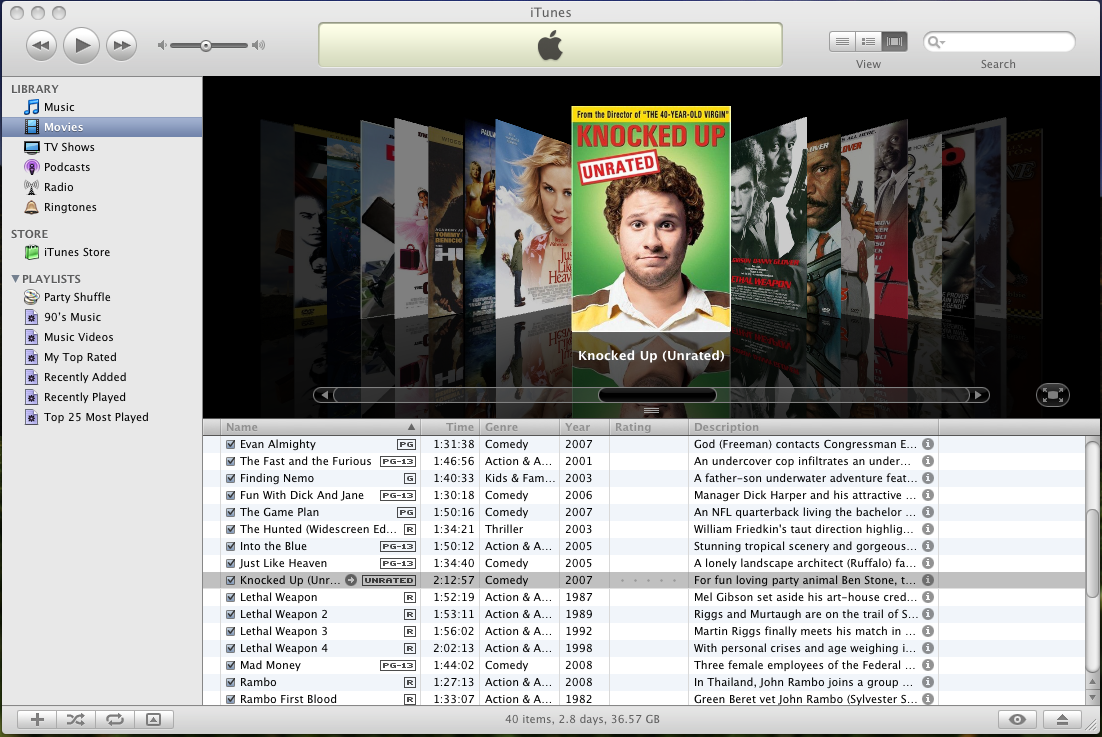Reverse the Name column sort order
The image size is (1102, 737).
point(242,426)
